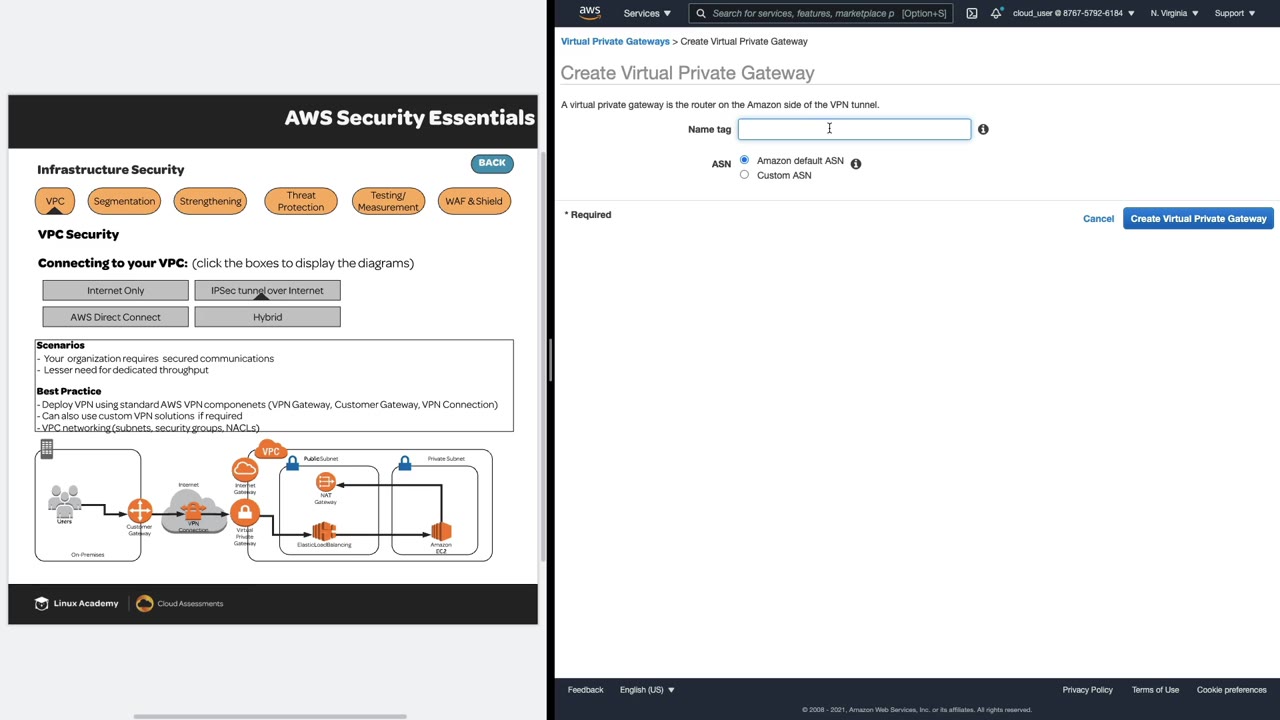Image resolution: width=1280 pixels, height=720 pixels.
Task: Click the Create Virtual Private Gateway button
Action: [1198, 218]
